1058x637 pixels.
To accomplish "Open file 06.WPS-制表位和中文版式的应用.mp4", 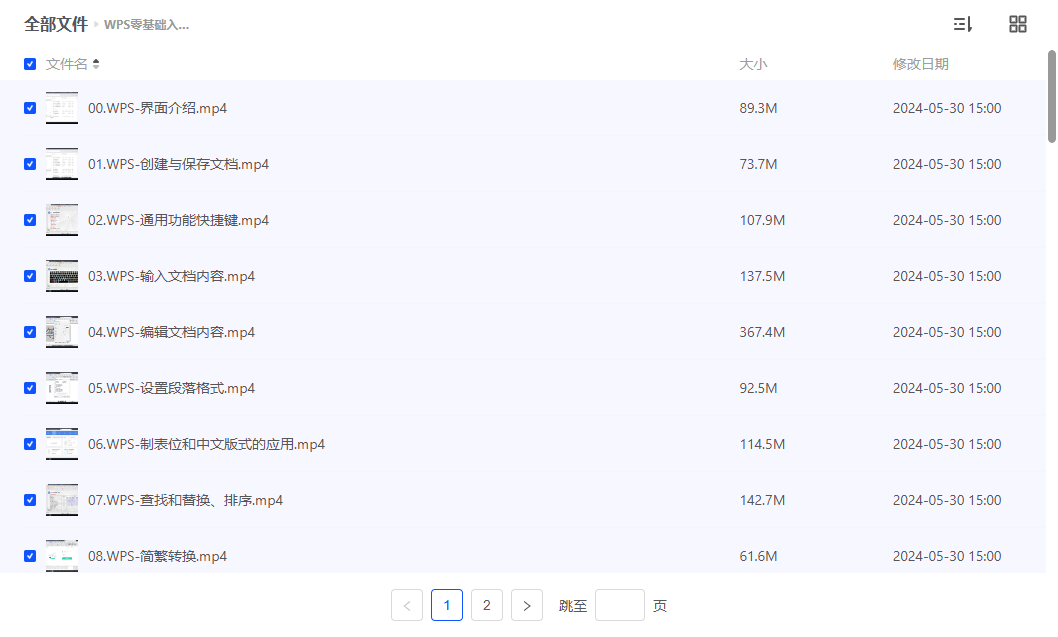I will click(206, 444).
